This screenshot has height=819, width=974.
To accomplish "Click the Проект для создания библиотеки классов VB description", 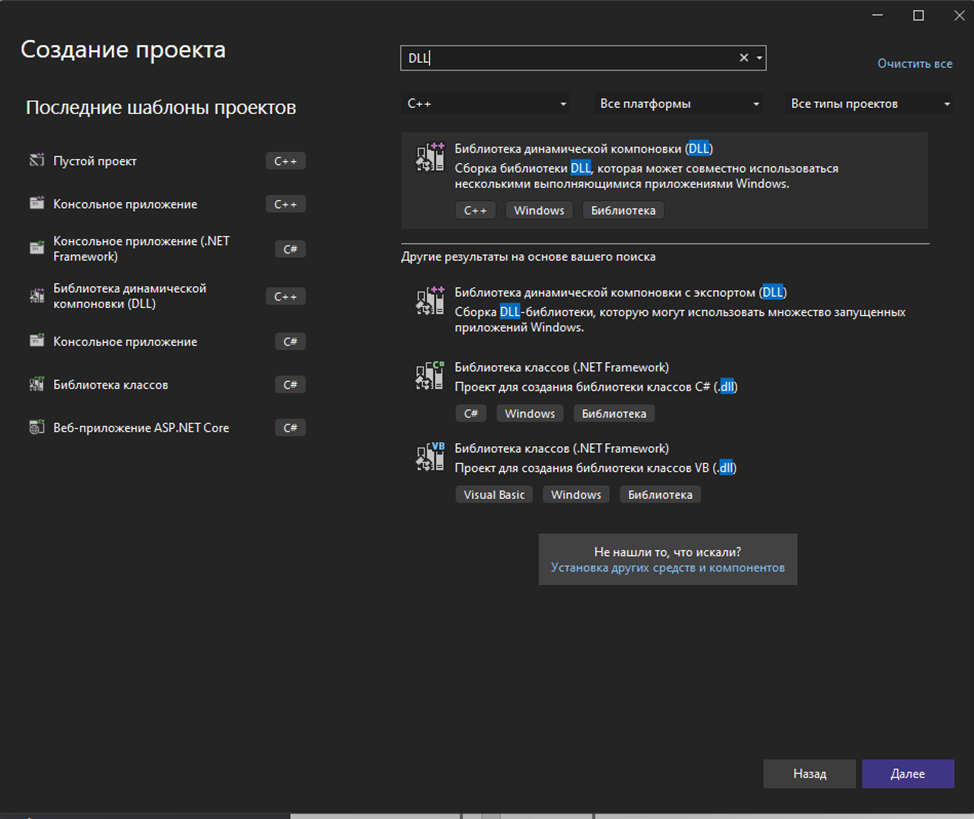I will [595, 467].
